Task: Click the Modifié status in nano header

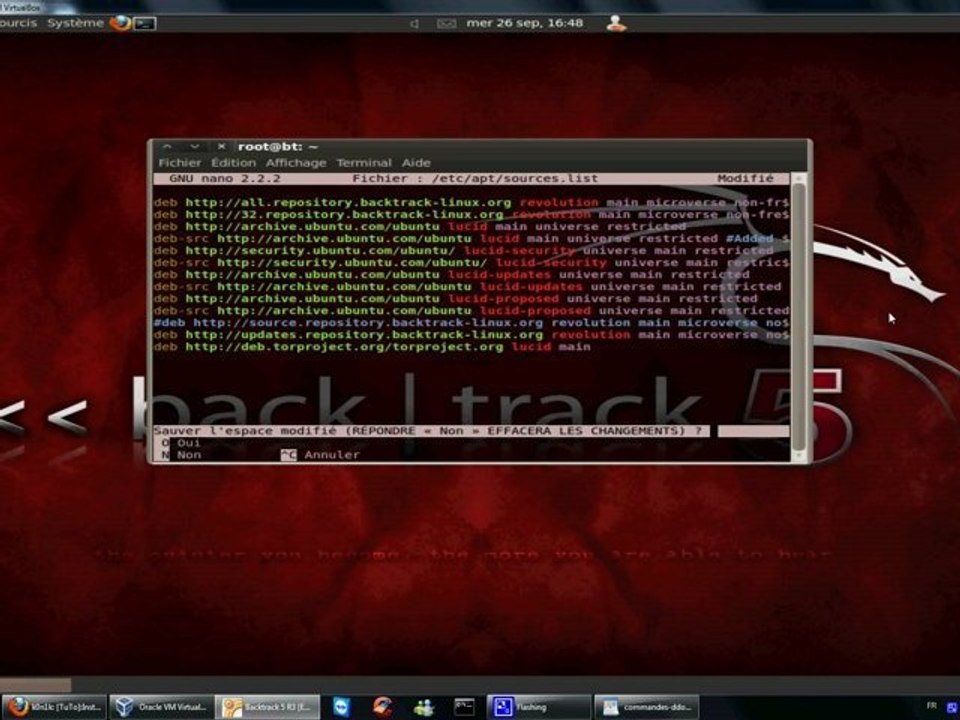Action: [x=745, y=179]
